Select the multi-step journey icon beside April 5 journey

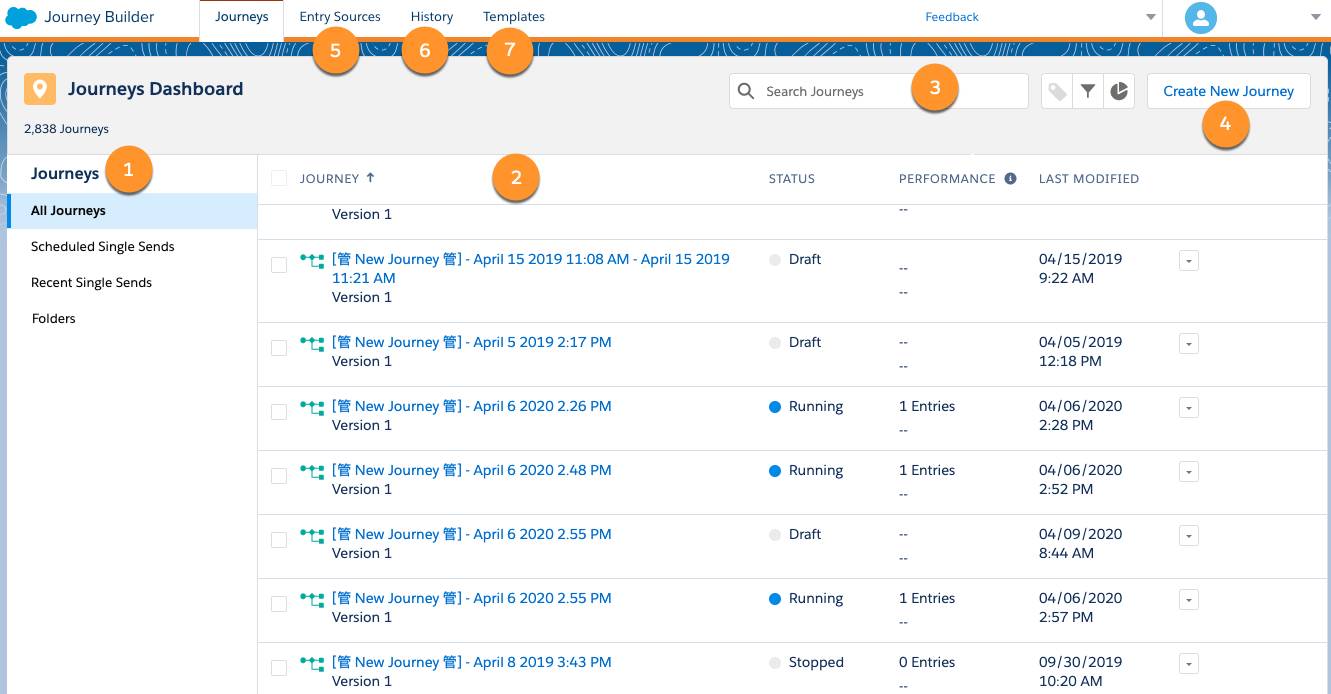click(314, 341)
